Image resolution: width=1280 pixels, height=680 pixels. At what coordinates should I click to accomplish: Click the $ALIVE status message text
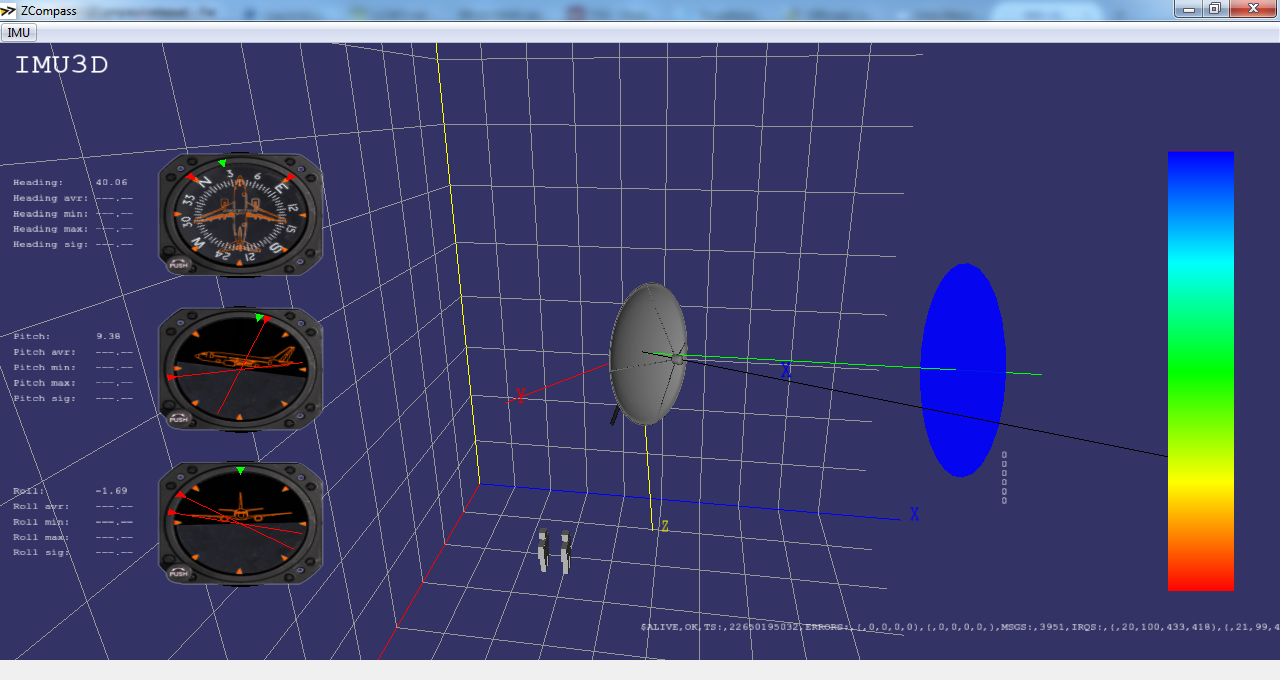click(960, 627)
